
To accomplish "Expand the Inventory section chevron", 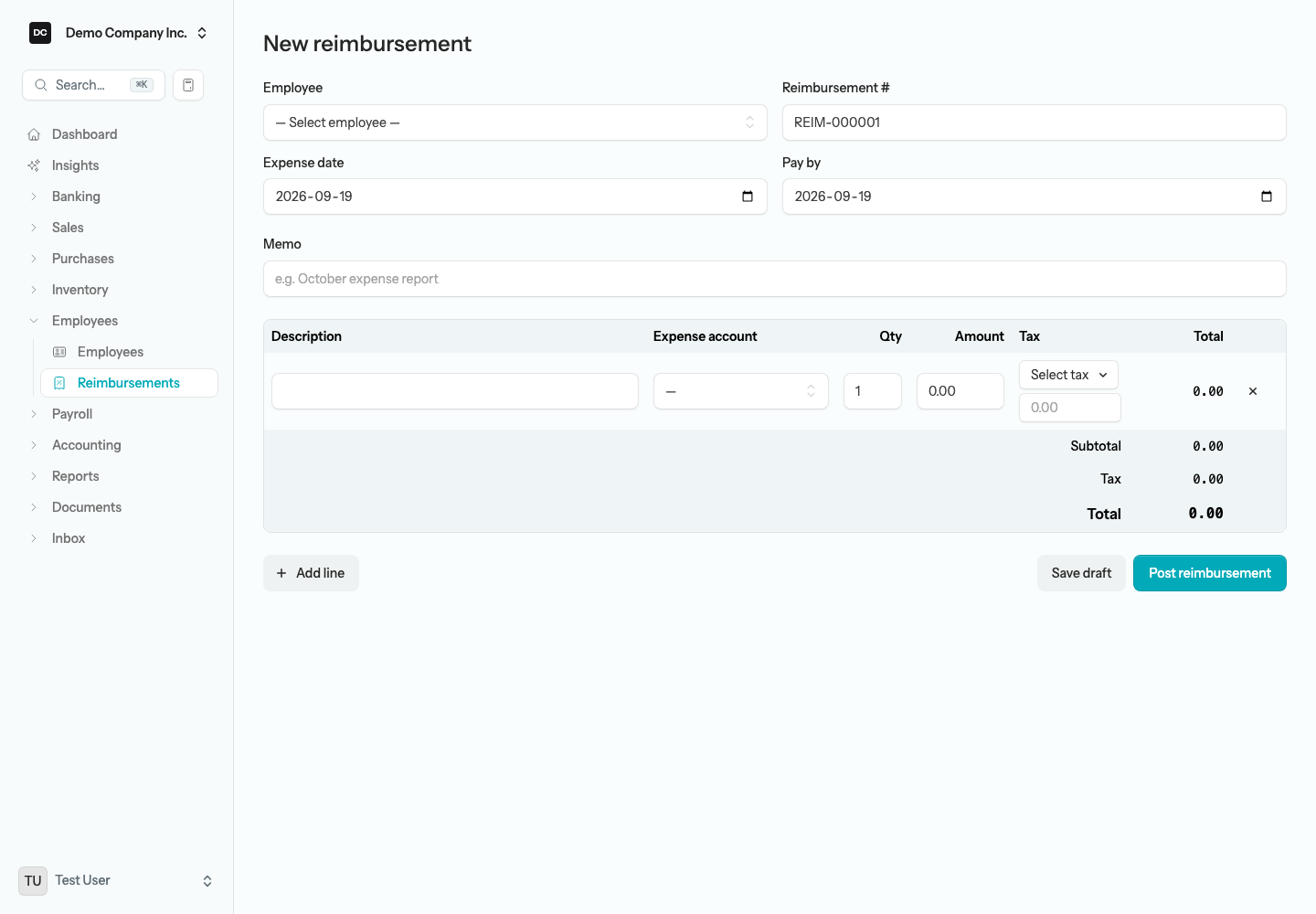I will 34,290.
